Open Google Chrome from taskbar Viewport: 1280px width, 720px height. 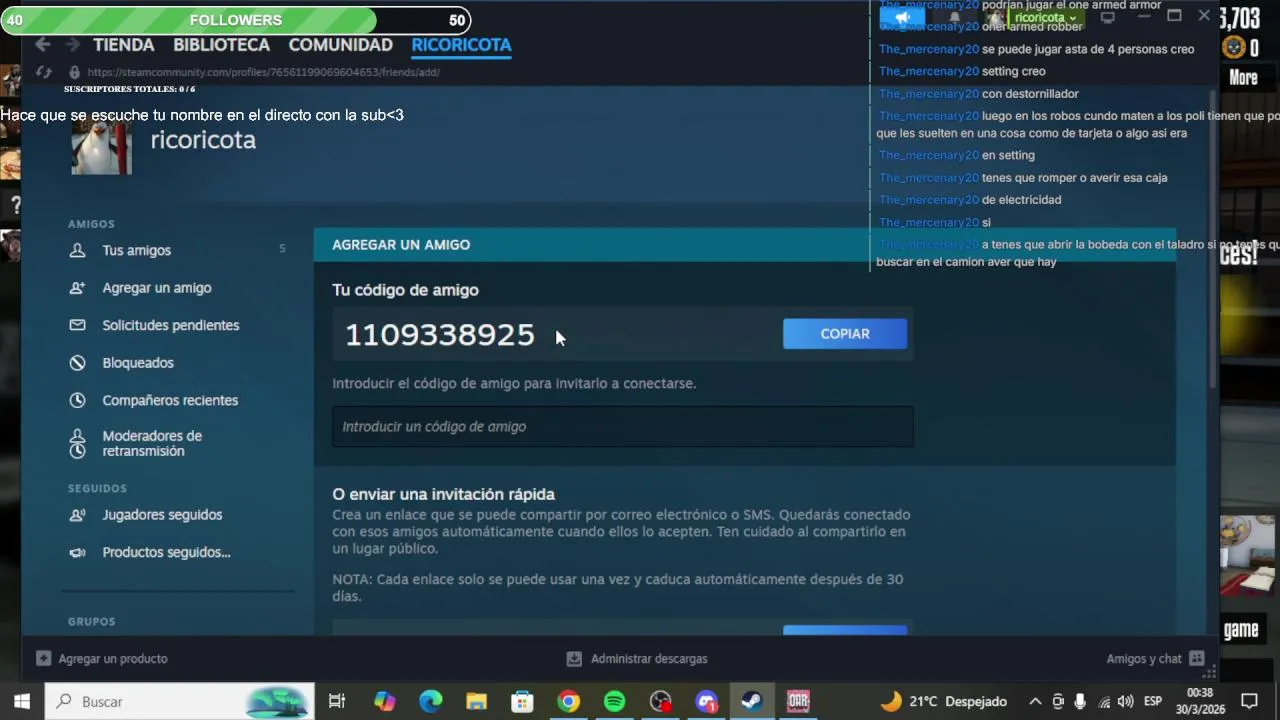[568, 702]
